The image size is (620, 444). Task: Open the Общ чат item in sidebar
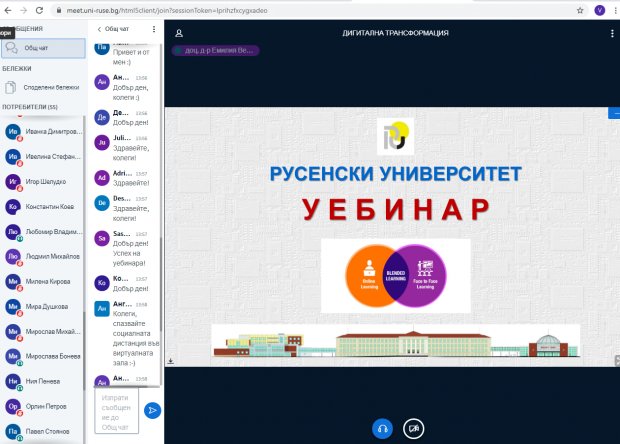(43, 48)
